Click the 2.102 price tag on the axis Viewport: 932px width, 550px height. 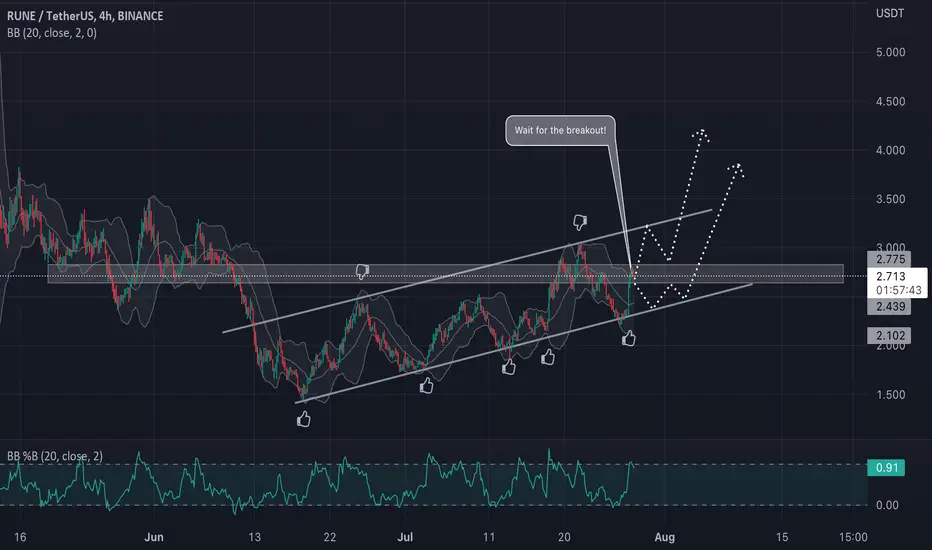890,335
